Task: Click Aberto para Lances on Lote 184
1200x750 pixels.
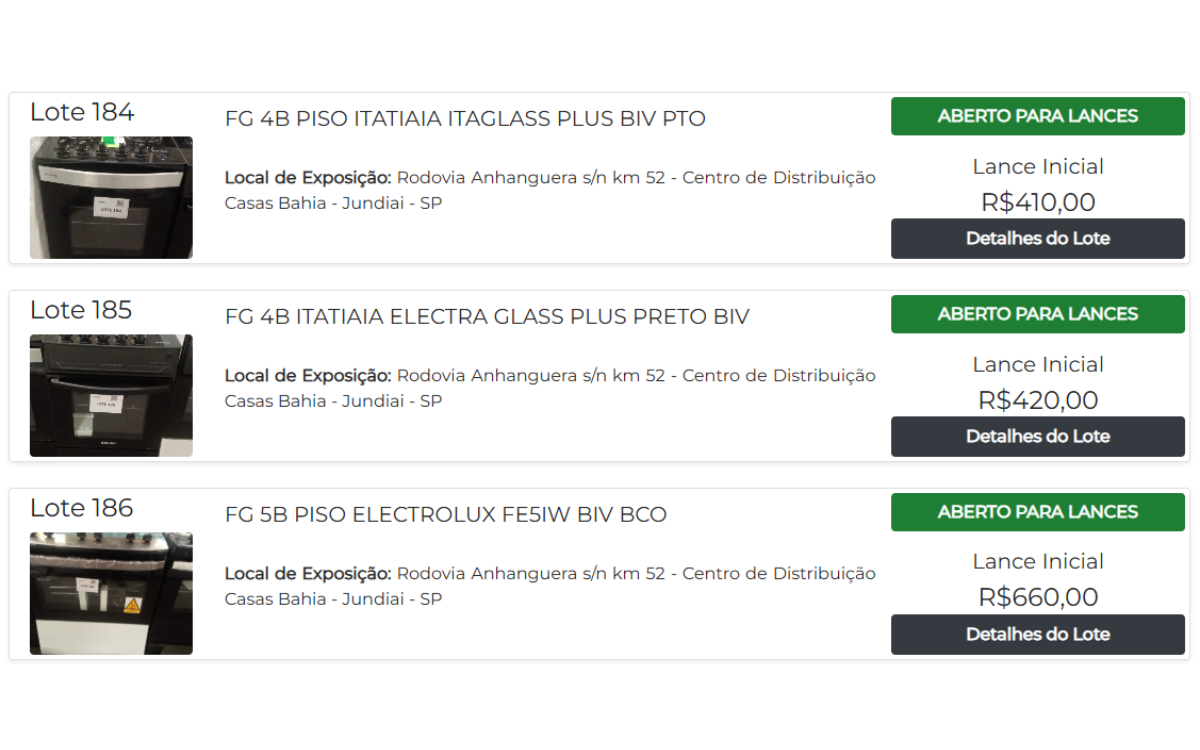Action: (x=1038, y=116)
